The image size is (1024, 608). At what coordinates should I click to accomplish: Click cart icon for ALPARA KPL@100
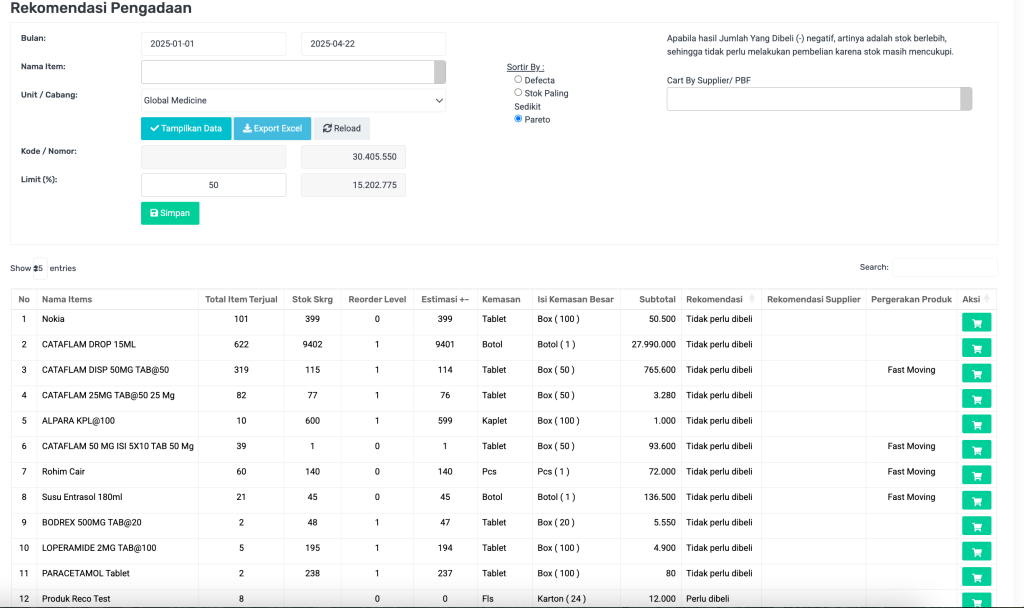976,424
